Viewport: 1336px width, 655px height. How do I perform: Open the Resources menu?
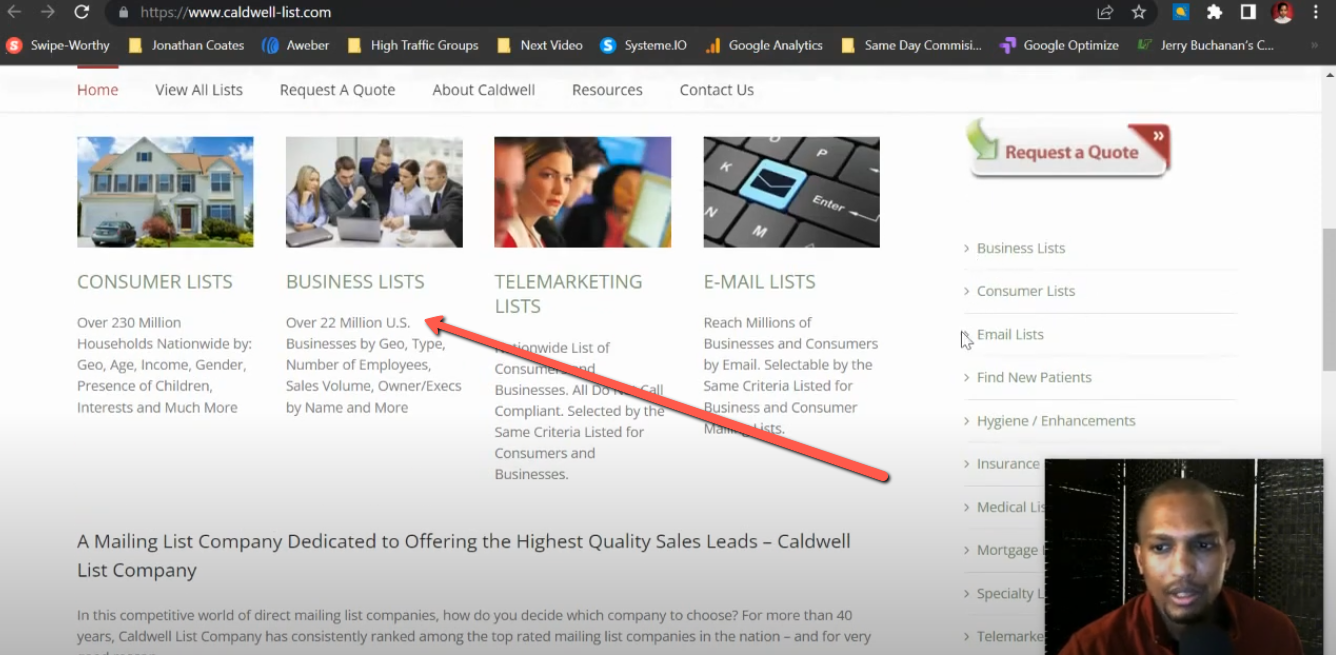tap(607, 90)
